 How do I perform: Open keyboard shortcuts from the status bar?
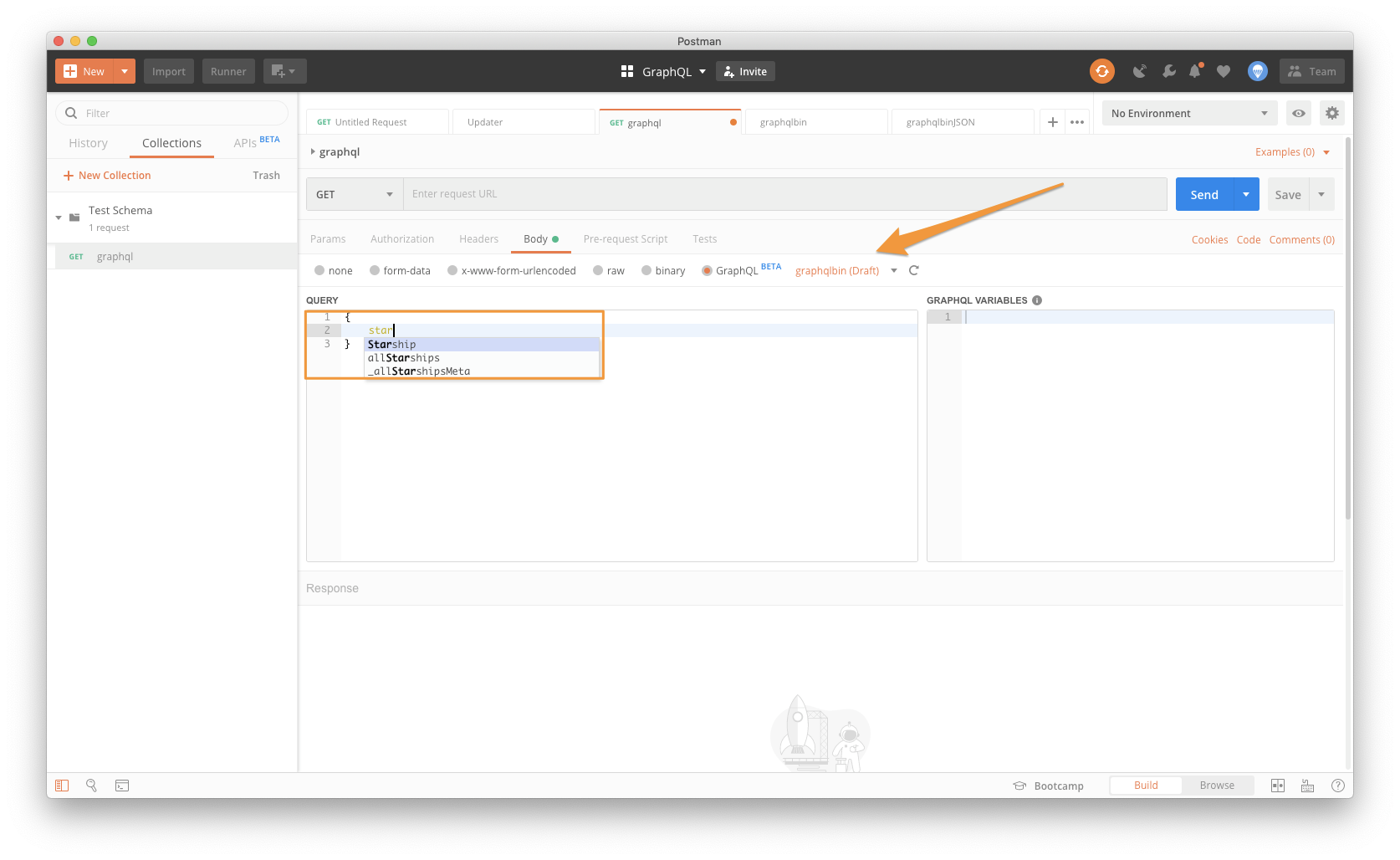(x=1307, y=786)
